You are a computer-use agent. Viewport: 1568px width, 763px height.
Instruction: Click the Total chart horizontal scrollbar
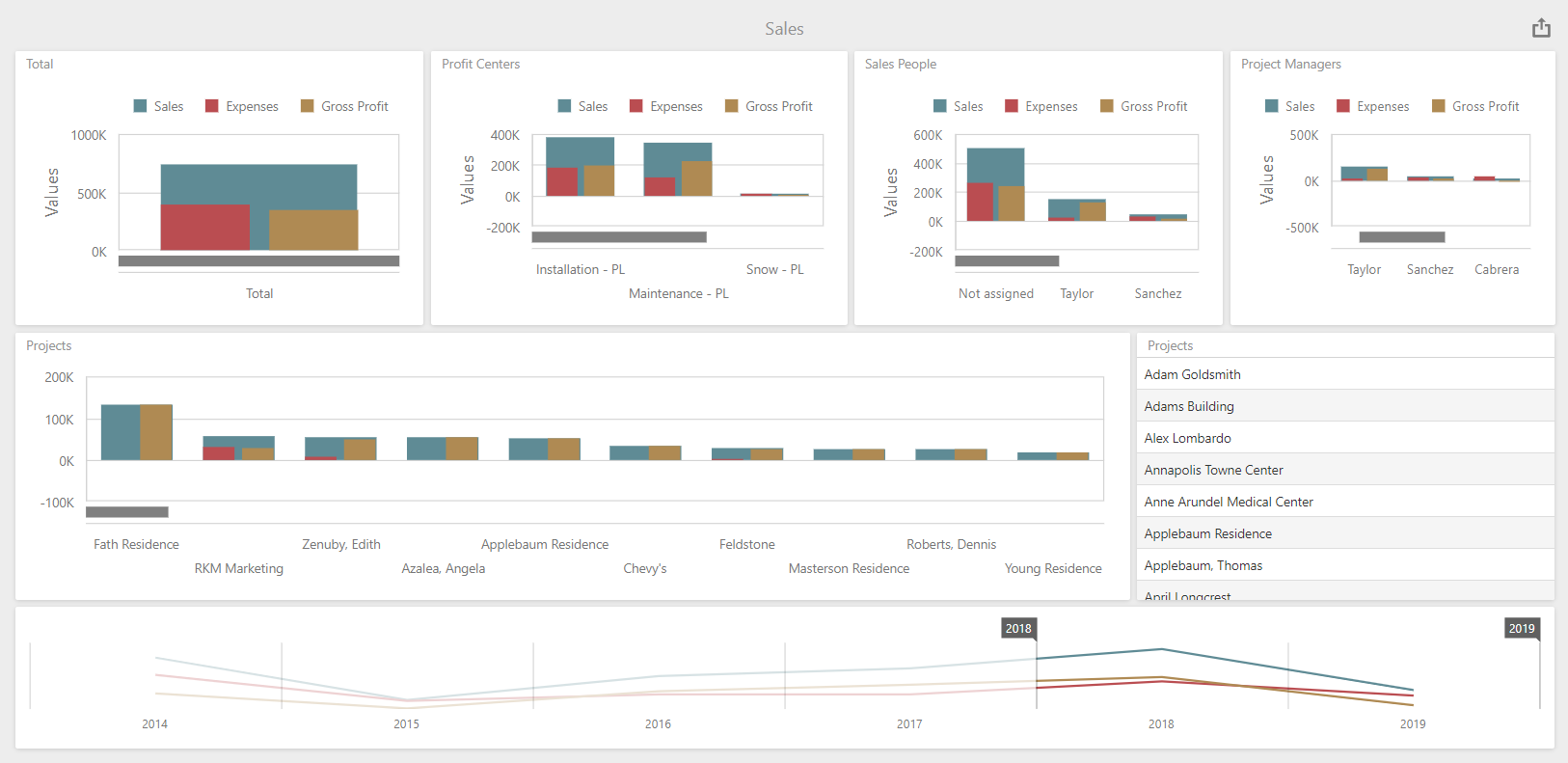[258, 260]
